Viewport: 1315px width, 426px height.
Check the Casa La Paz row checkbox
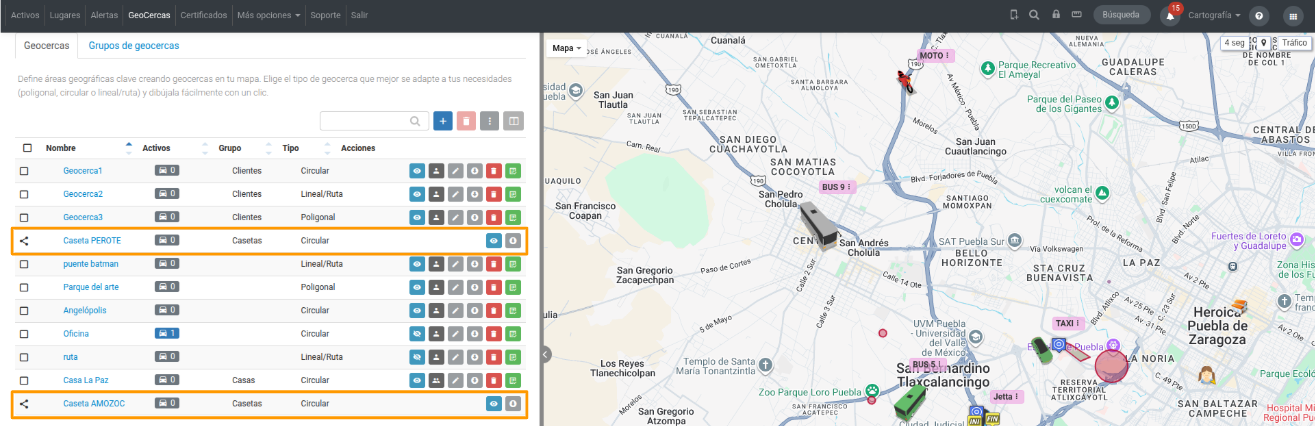point(24,380)
